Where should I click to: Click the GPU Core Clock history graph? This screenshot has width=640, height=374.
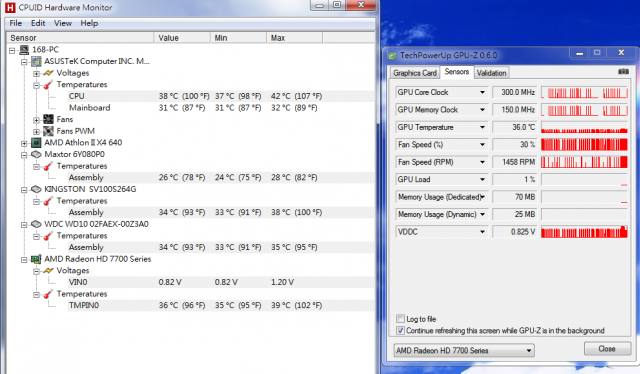pyautogui.click(x=584, y=92)
